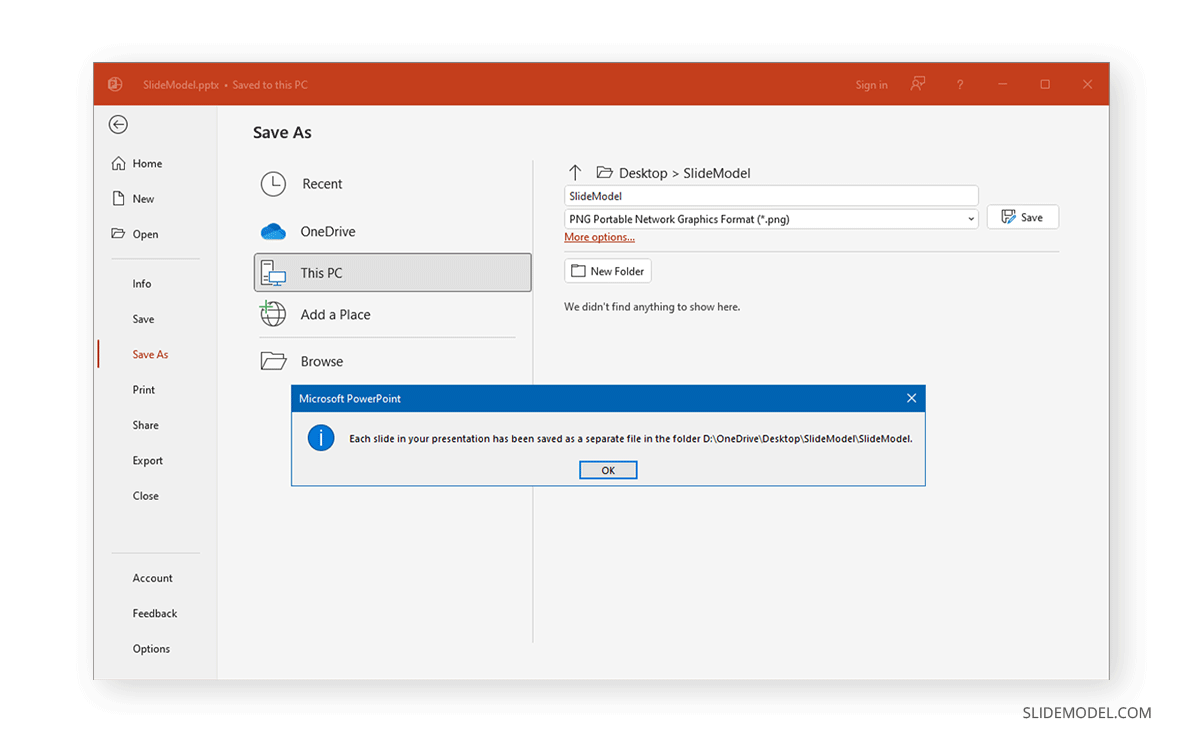
Task: Click OK in the PowerPoint dialog
Action: (608, 470)
